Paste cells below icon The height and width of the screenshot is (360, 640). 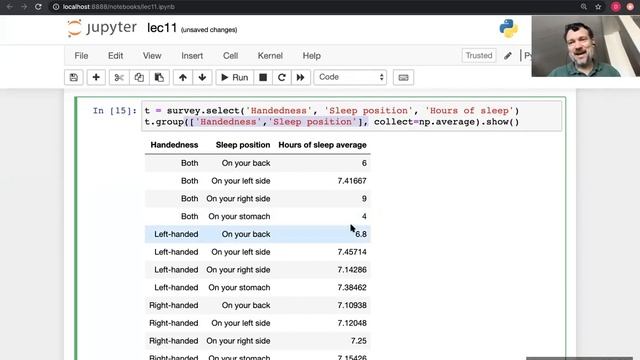pos(159,77)
